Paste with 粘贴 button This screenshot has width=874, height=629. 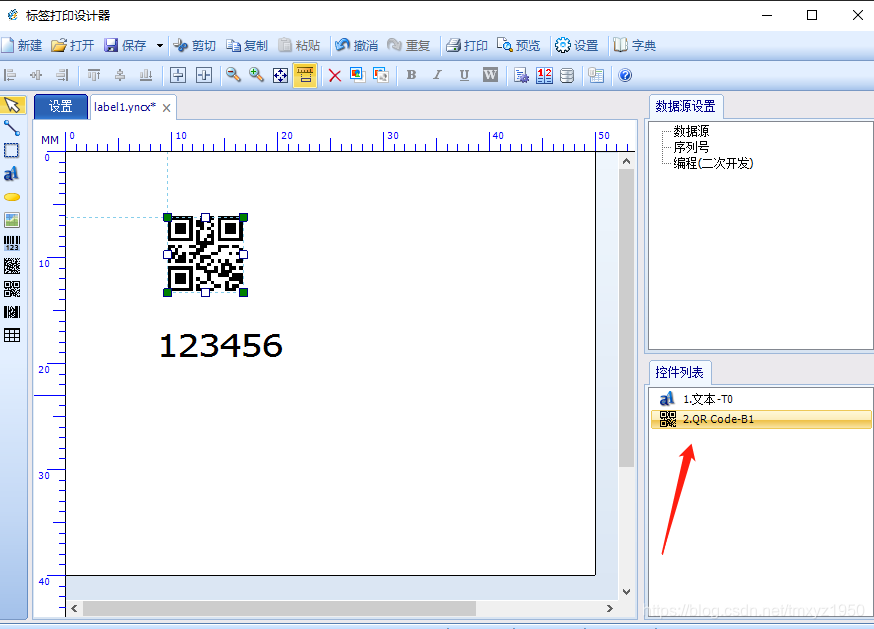tap(299, 45)
